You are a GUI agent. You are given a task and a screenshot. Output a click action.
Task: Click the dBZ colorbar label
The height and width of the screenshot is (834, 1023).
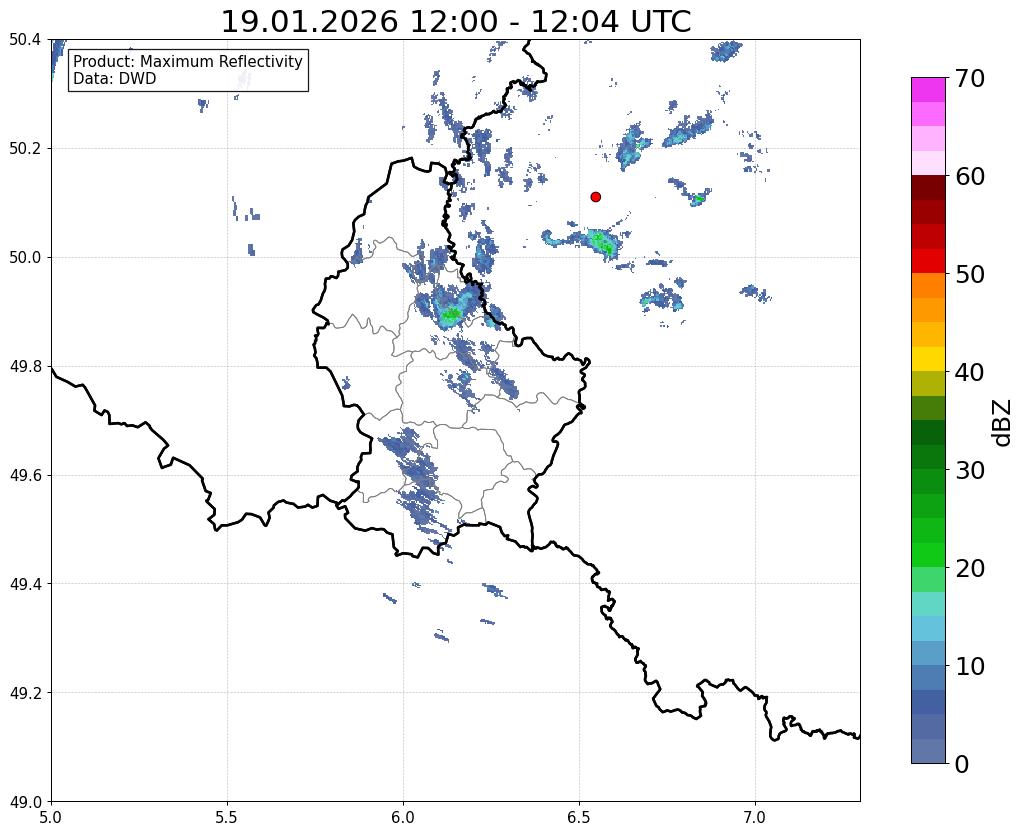(1003, 423)
